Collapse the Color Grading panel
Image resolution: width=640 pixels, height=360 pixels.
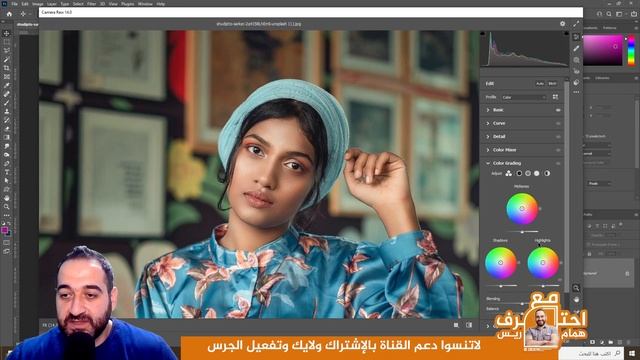487,163
